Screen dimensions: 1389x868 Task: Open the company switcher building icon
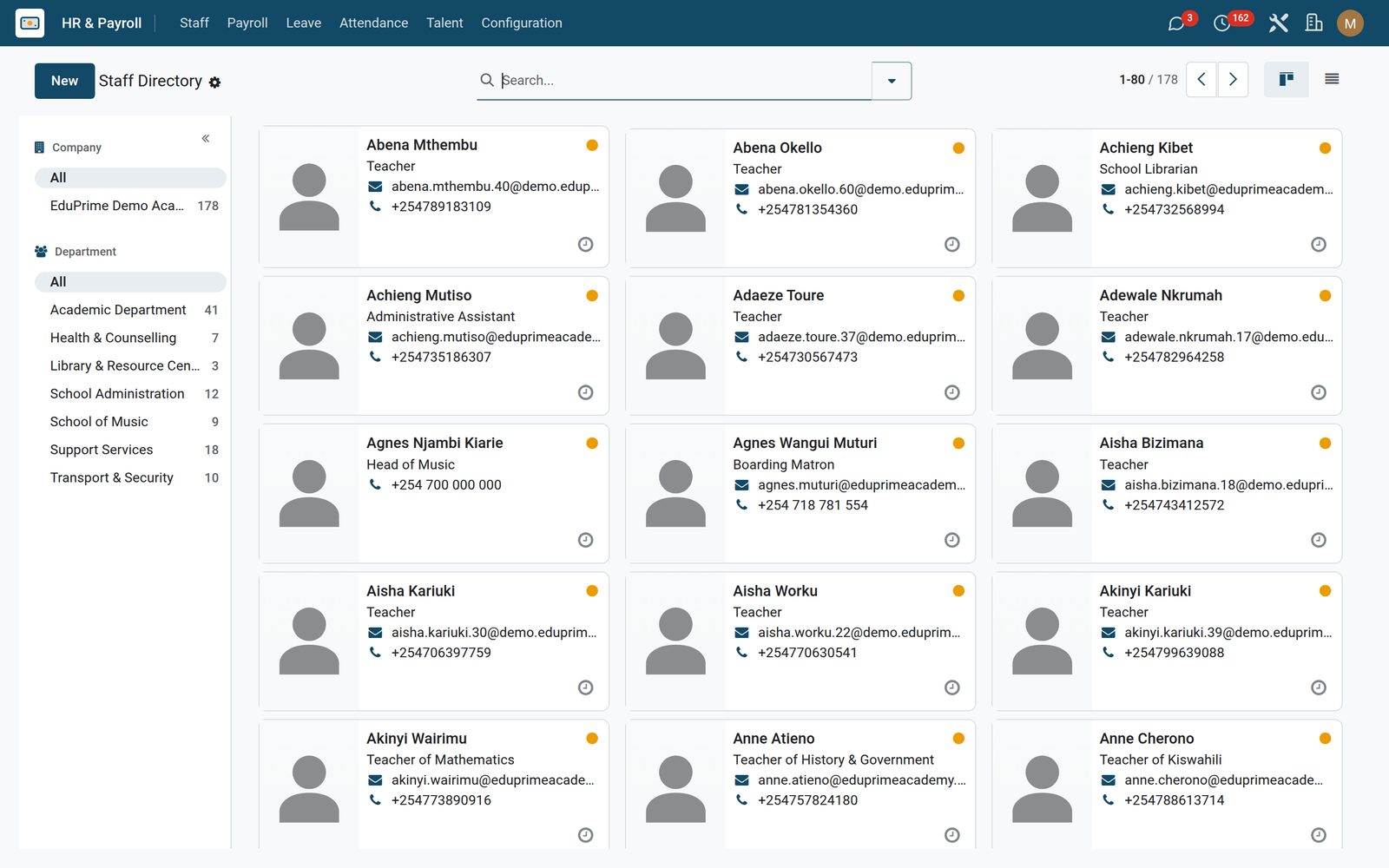click(1313, 23)
